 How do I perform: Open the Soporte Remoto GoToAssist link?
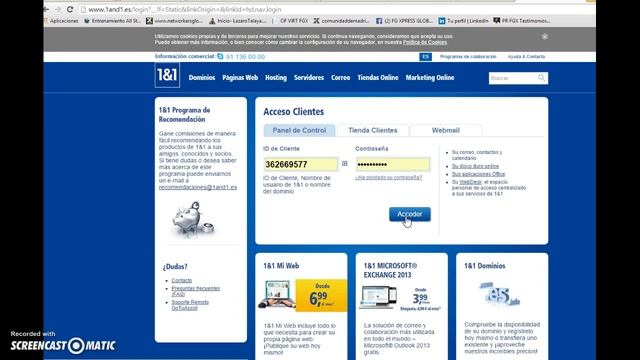[190, 305]
